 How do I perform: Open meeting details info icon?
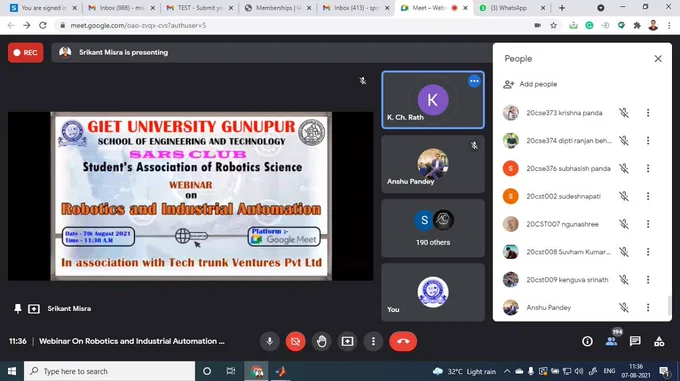pos(587,342)
